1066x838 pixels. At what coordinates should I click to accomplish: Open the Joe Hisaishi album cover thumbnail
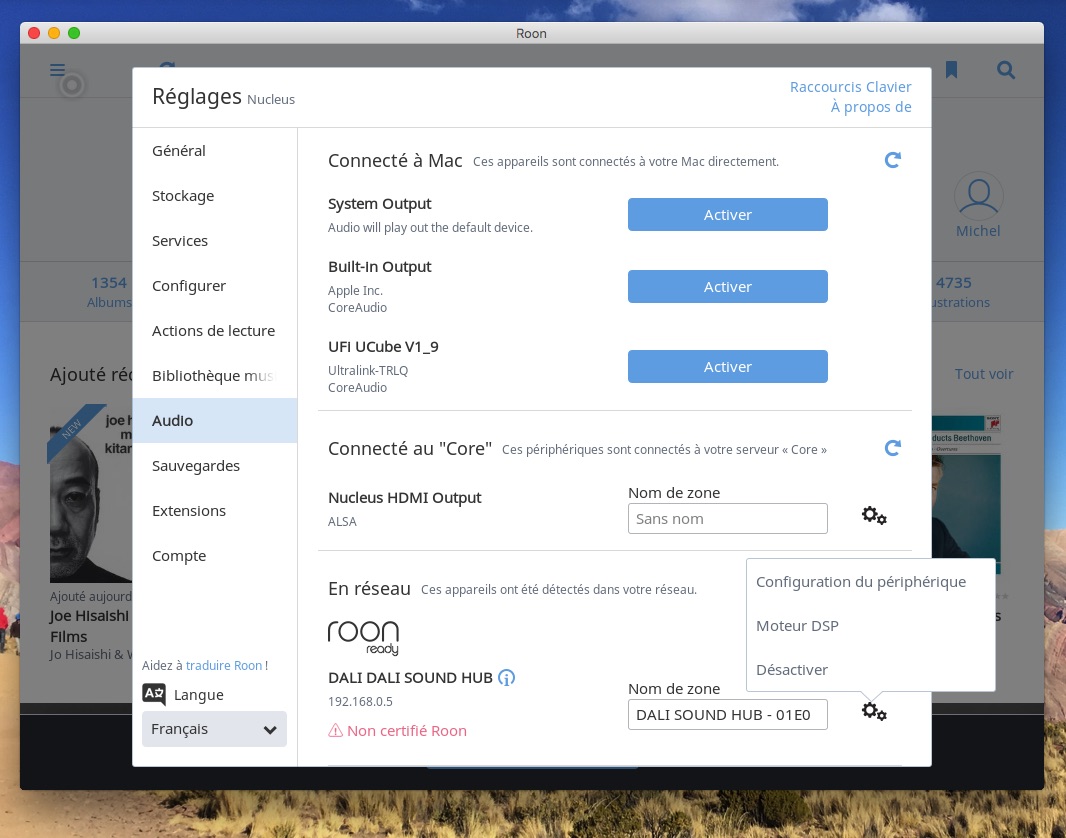pos(90,493)
